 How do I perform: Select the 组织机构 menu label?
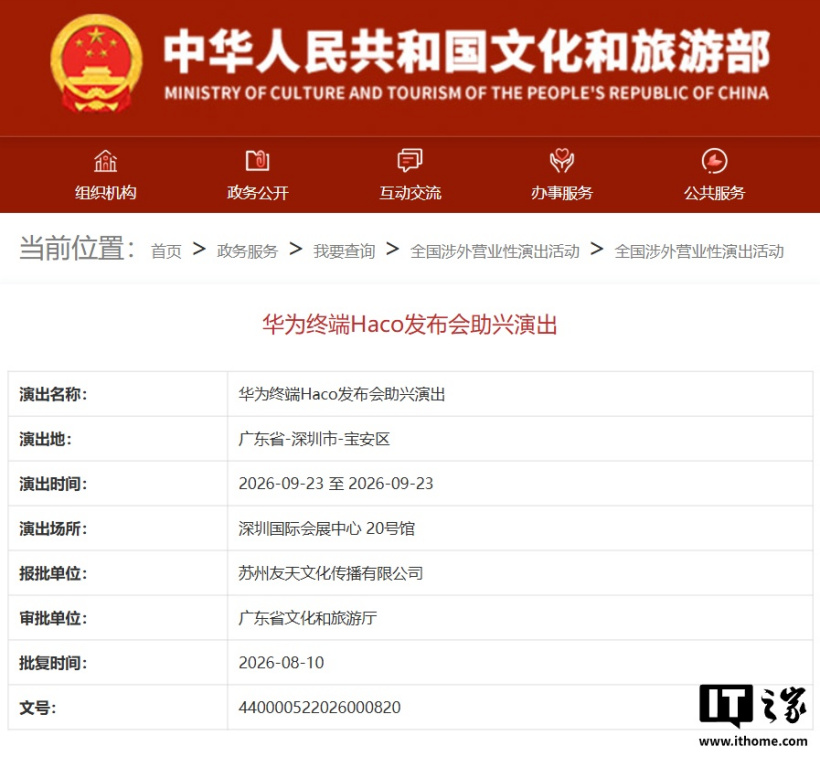click(x=106, y=193)
